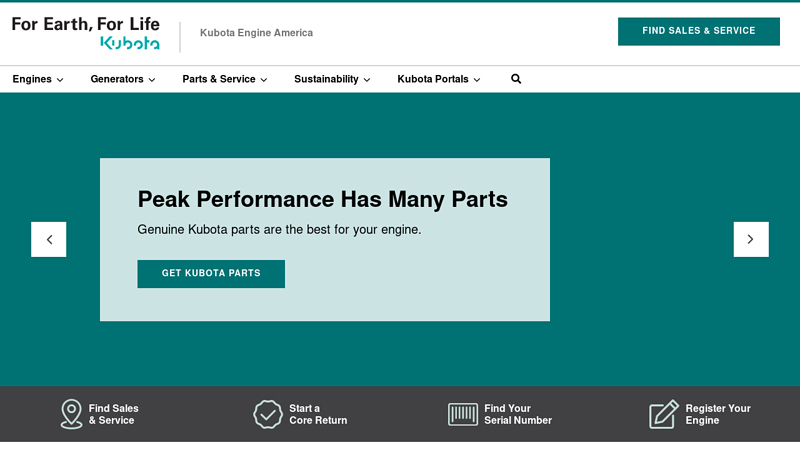Expand the Kubota Portals menu

pos(438,79)
